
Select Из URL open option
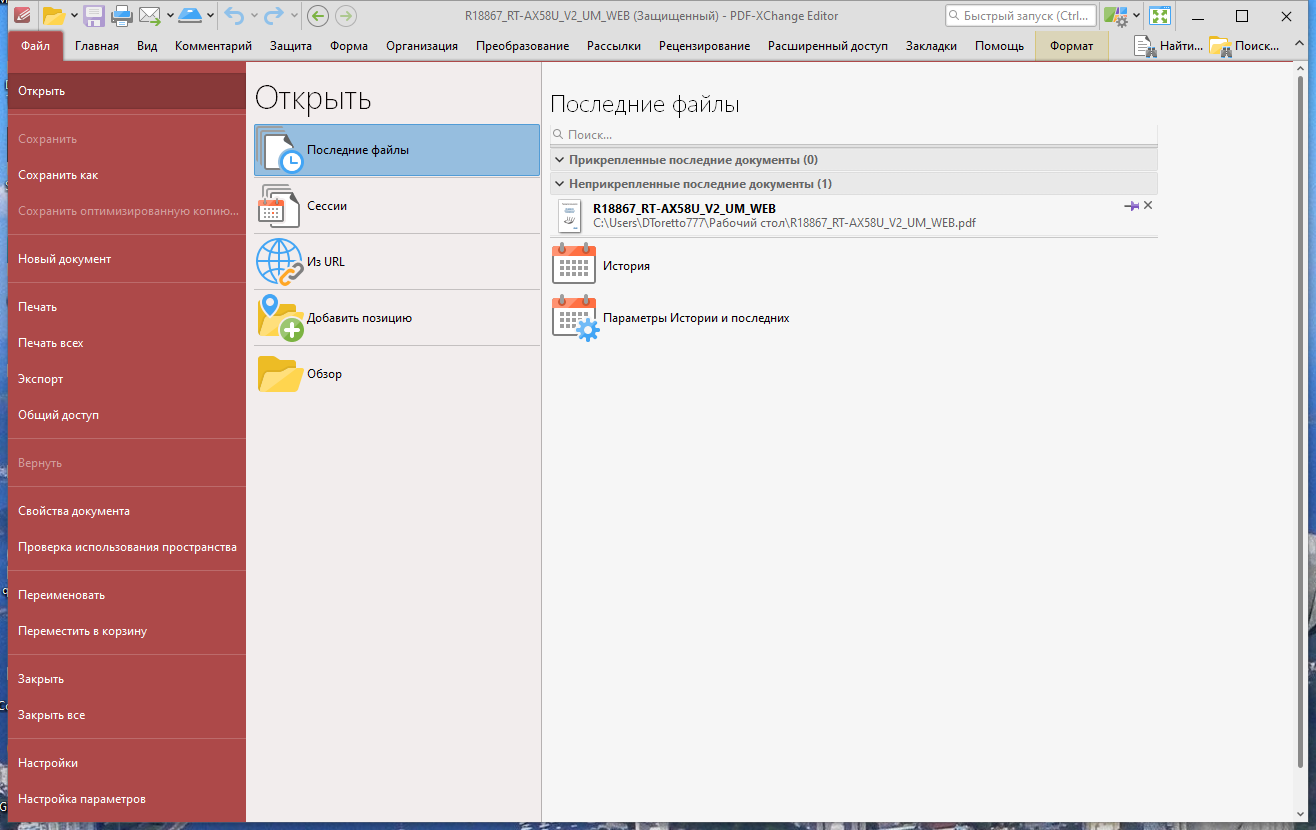coord(397,262)
